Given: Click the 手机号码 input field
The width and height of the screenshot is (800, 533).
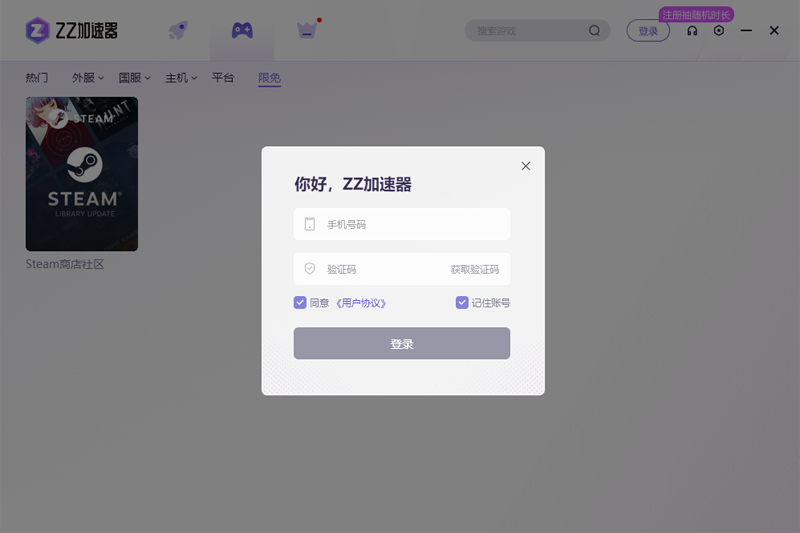Looking at the screenshot, I should (x=410, y=224).
